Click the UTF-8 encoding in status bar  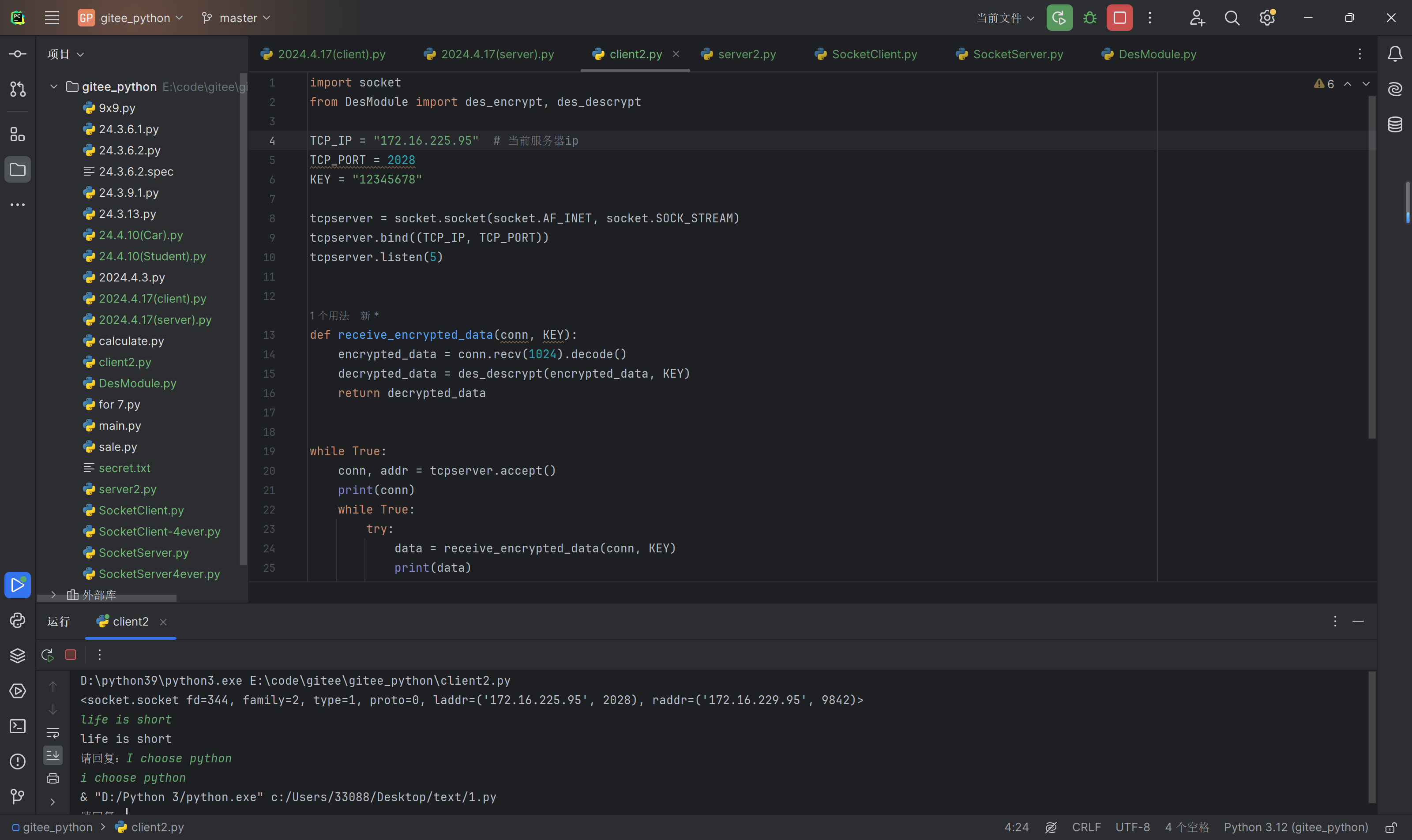1132,827
